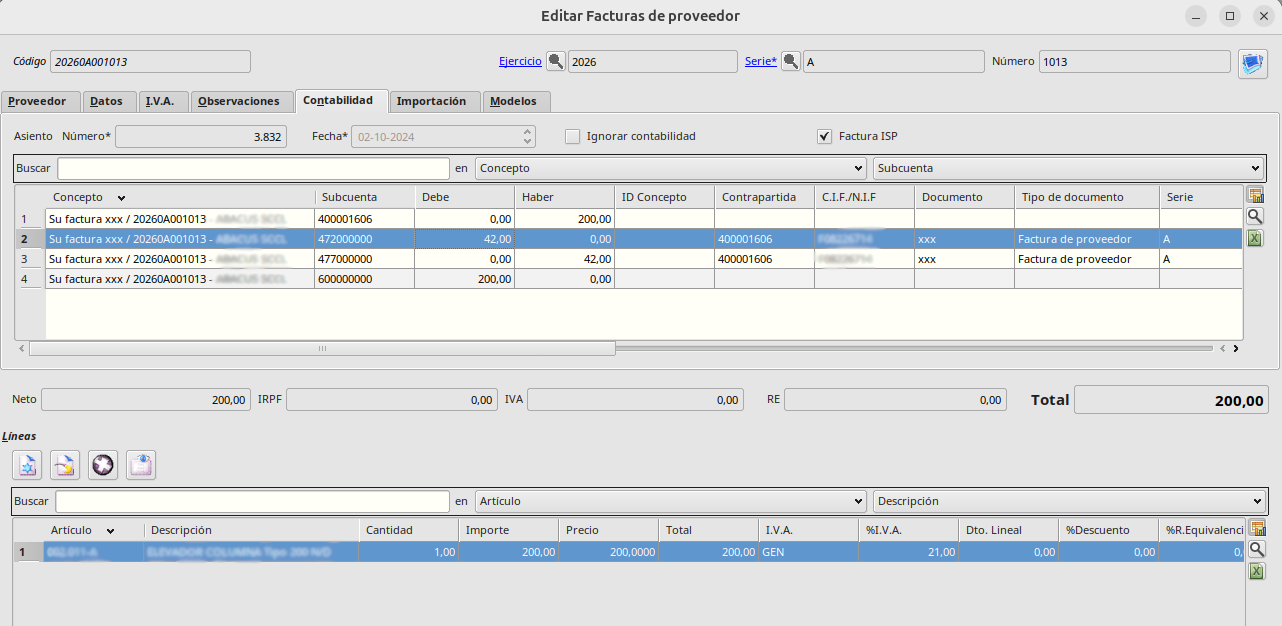Click the Buscar input above the lines grid
This screenshot has width=1282, height=626.
click(x=253, y=501)
